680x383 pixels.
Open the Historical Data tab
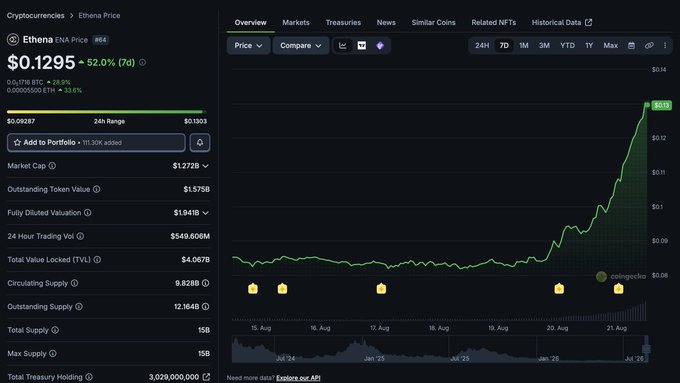click(x=562, y=23)
